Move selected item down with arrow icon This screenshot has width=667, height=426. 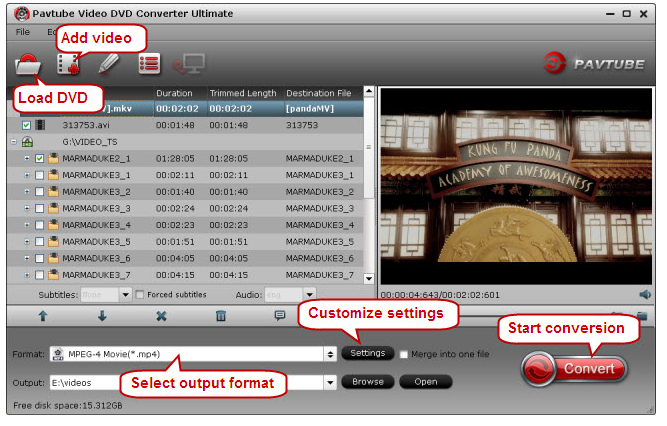102,316
